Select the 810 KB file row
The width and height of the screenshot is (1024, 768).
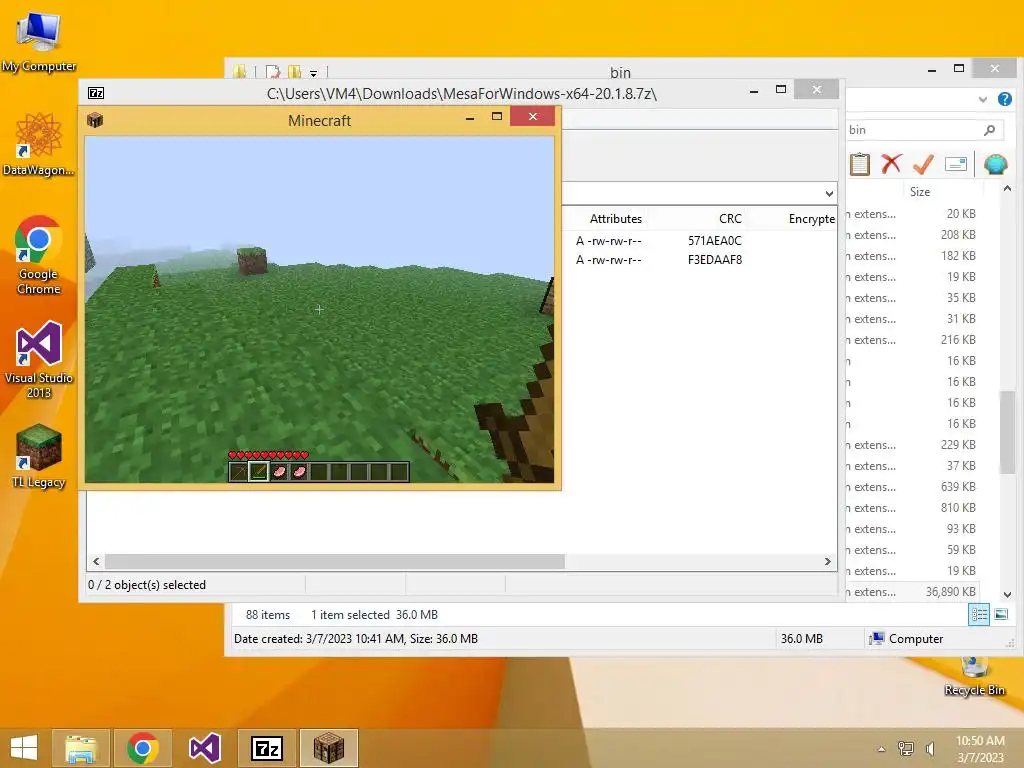coord(913,507)
